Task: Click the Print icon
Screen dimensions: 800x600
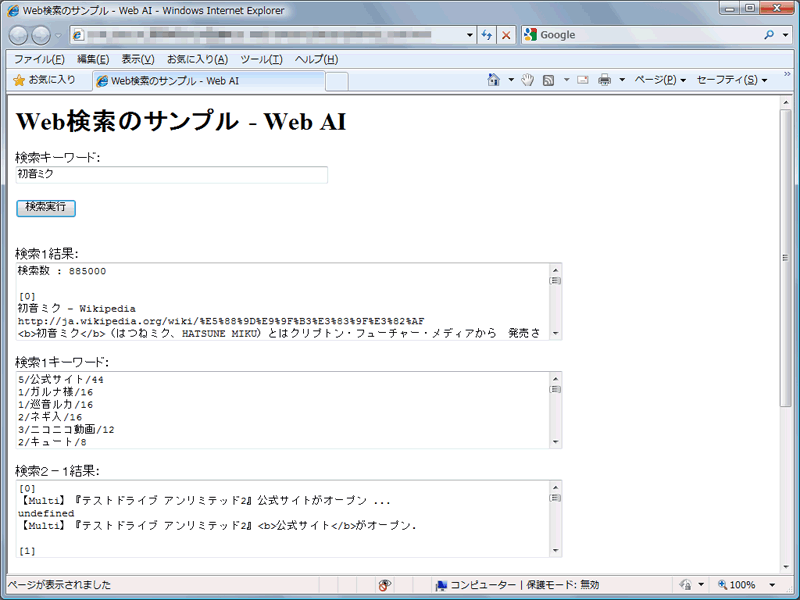Action: point(605,80)
